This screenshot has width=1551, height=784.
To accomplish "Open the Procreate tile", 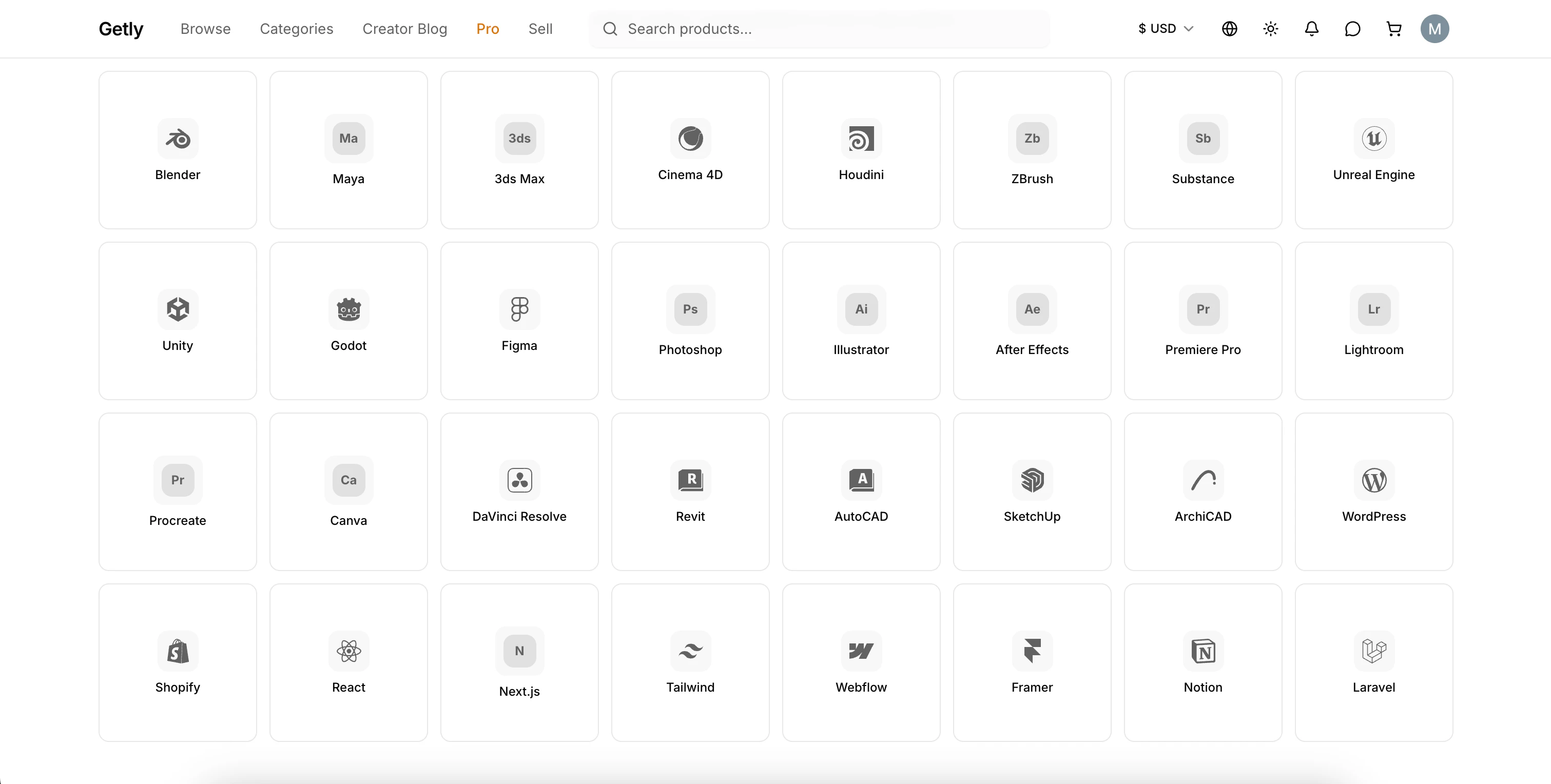I will [x=178, y=492].
